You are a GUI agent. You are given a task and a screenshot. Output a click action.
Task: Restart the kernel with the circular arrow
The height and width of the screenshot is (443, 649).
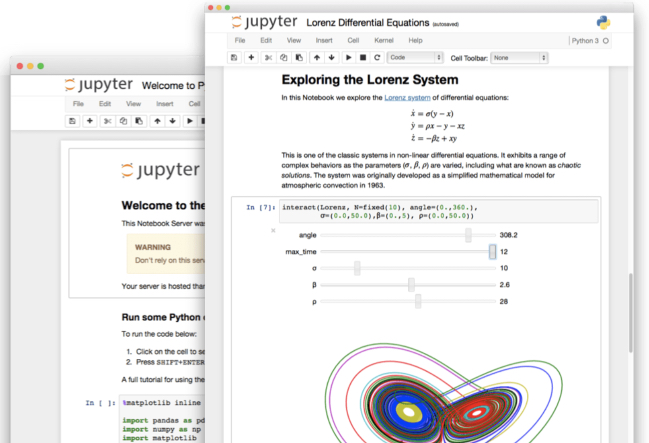click(x=377, y=58)
